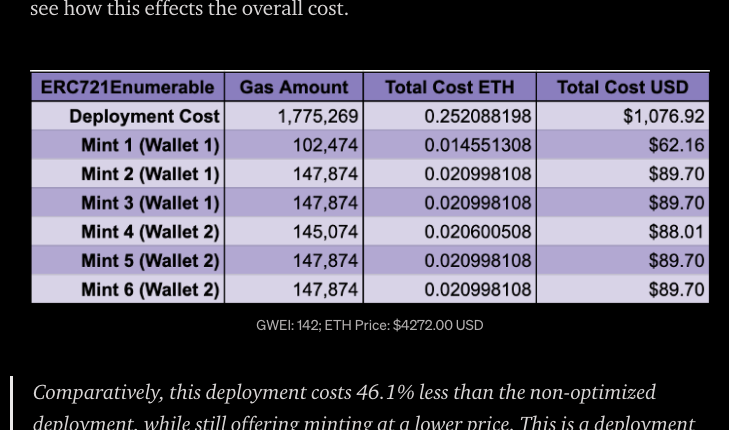
Task: Click the Total Cost USD header
Action: (x=622, y=87)
